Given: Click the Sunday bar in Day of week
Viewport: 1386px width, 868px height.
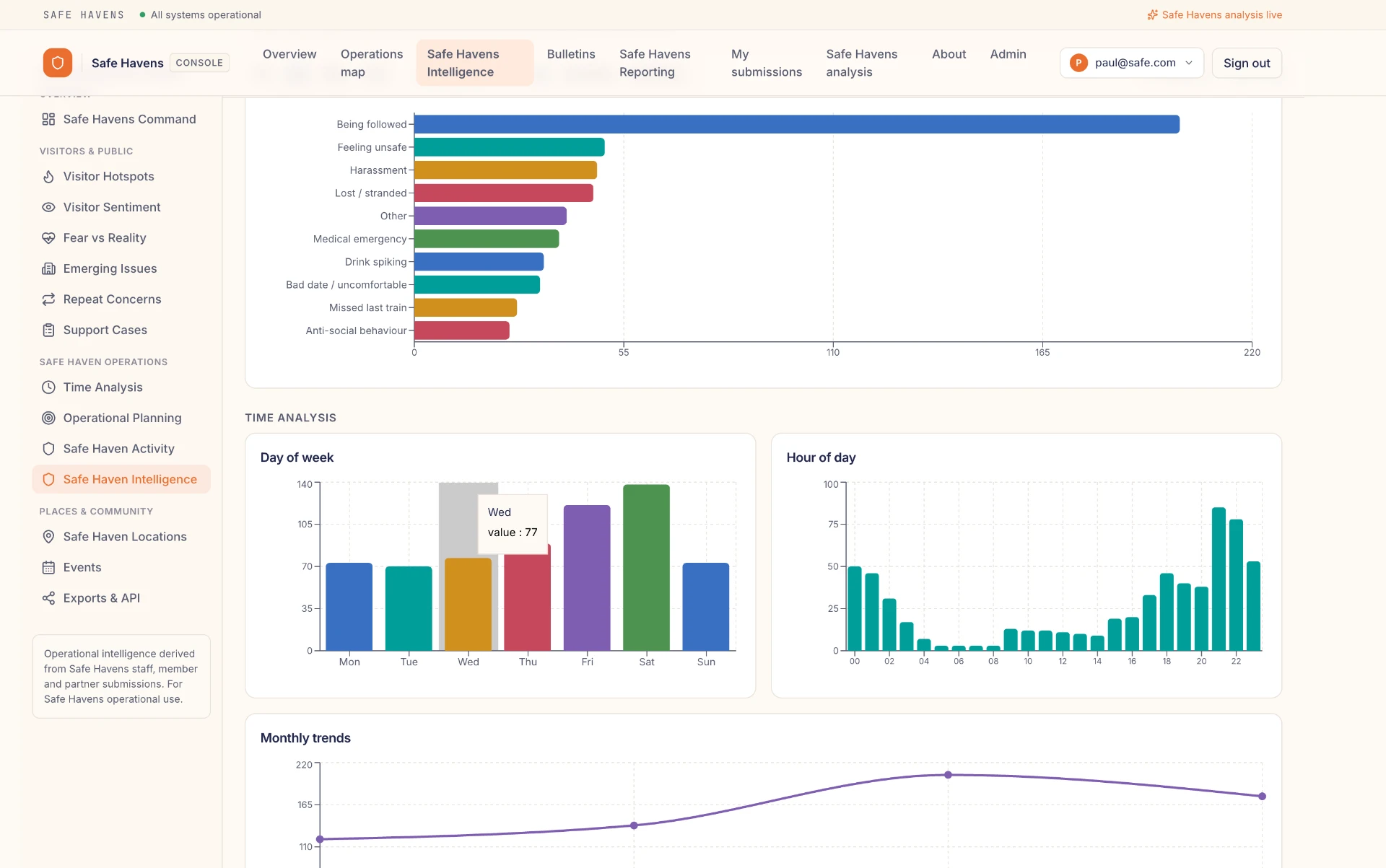Looking at the screenshot, I should click(x=706, y=607).
